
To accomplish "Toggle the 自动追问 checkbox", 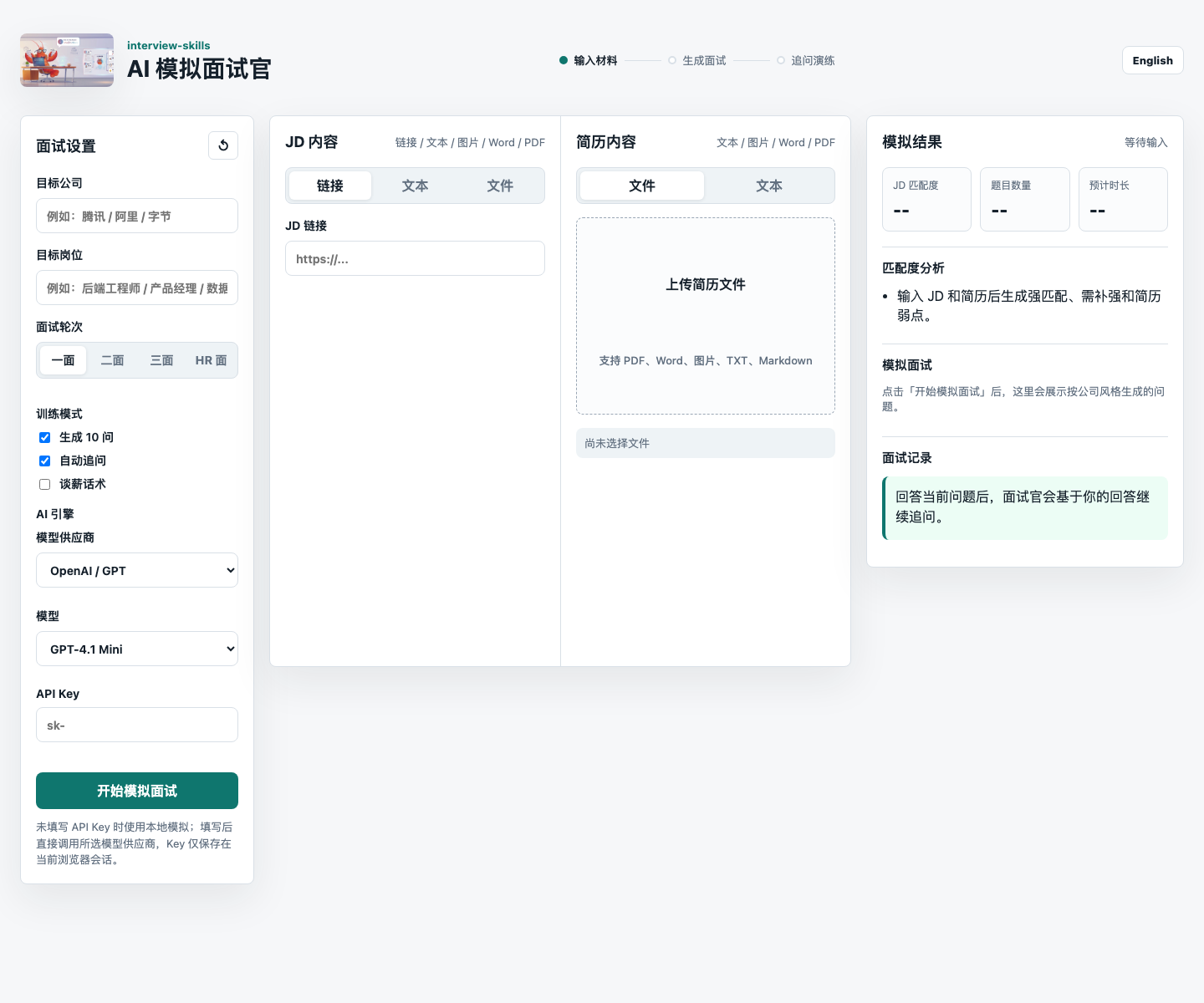I will [45, 461].
